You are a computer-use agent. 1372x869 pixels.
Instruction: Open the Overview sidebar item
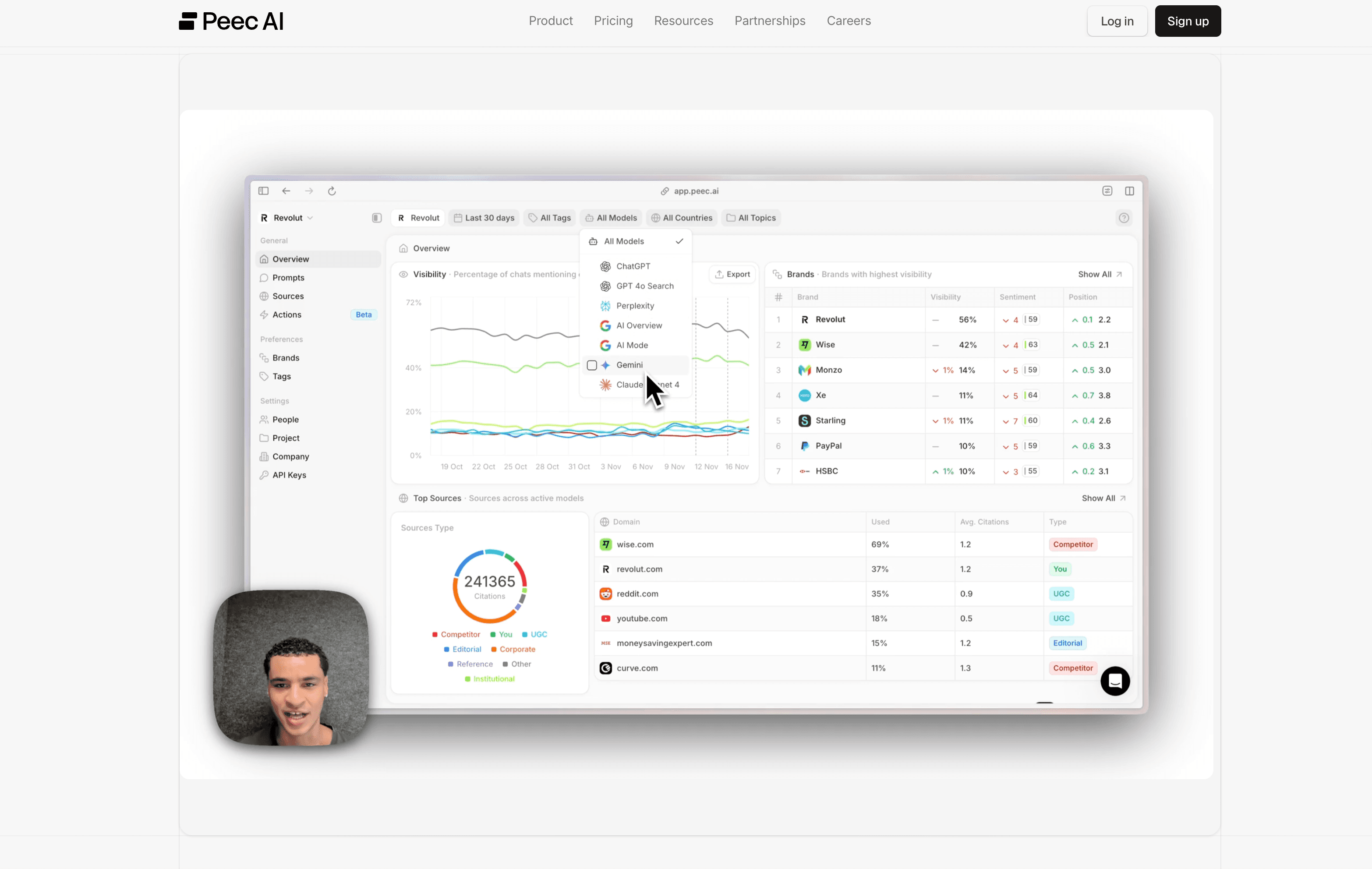click(x=318, y=259)
